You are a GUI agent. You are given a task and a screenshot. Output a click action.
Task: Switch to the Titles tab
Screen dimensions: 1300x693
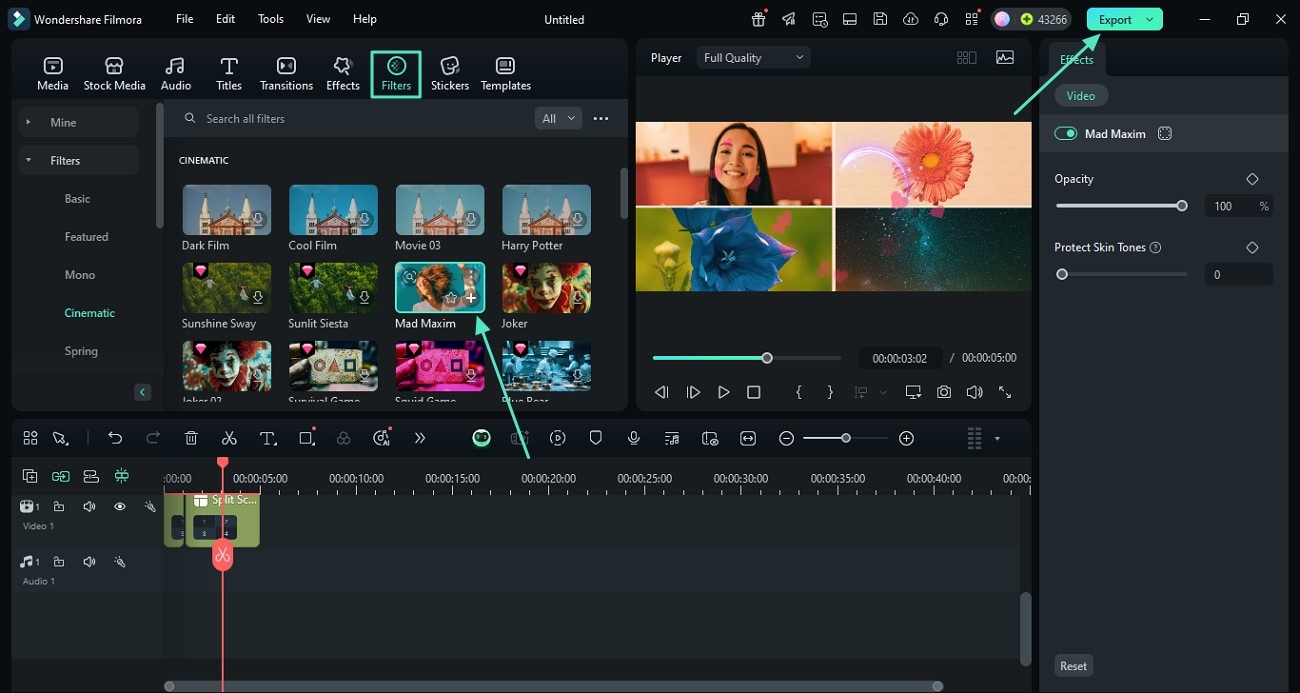[229, 74]
